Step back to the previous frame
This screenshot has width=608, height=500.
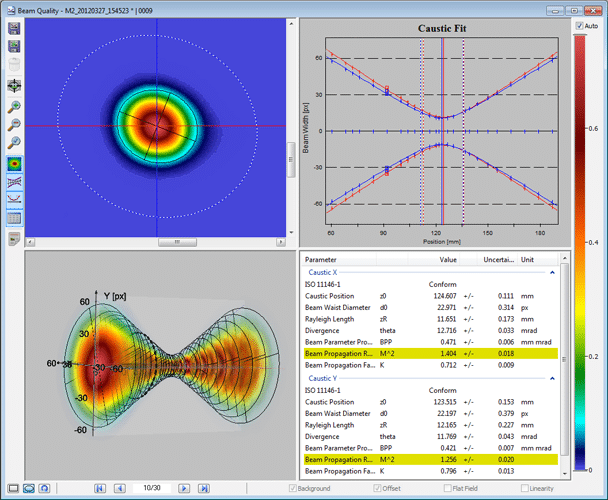[x=119, y=488]
